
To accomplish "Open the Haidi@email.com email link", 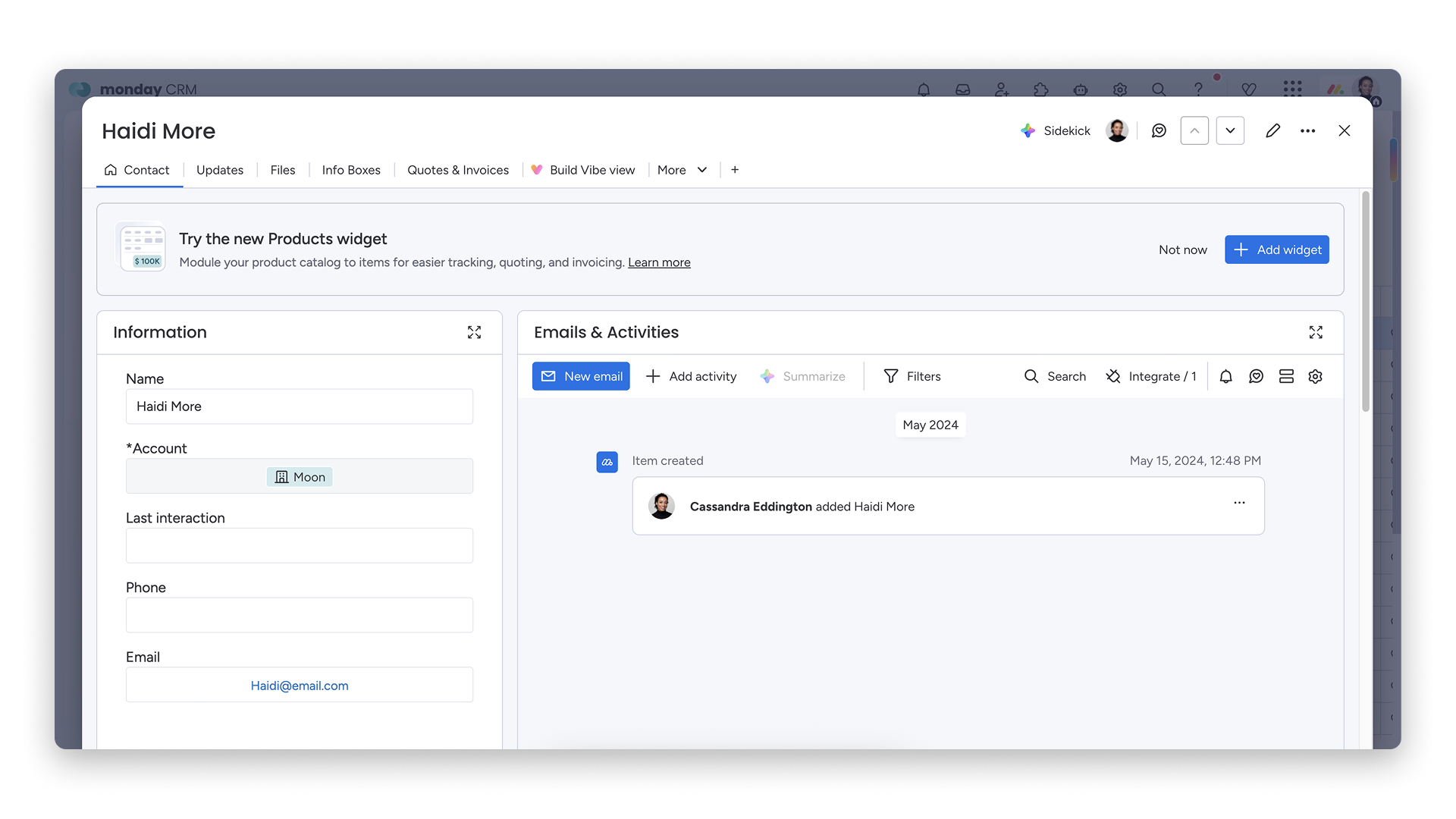I will pyautogui.click(x=300, y=686).
